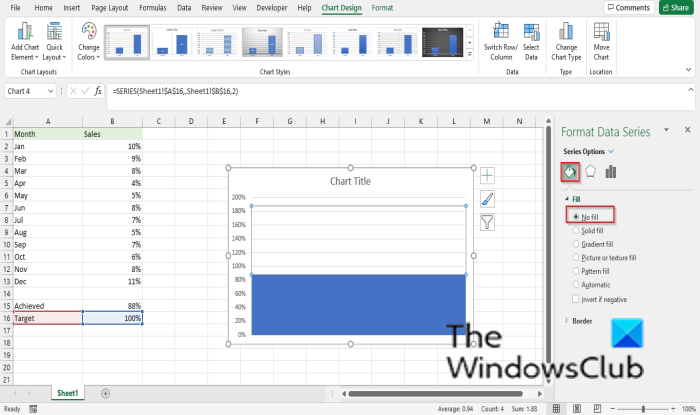
Task: Switch to Page Break Preview icon
Action: (597, 408)
